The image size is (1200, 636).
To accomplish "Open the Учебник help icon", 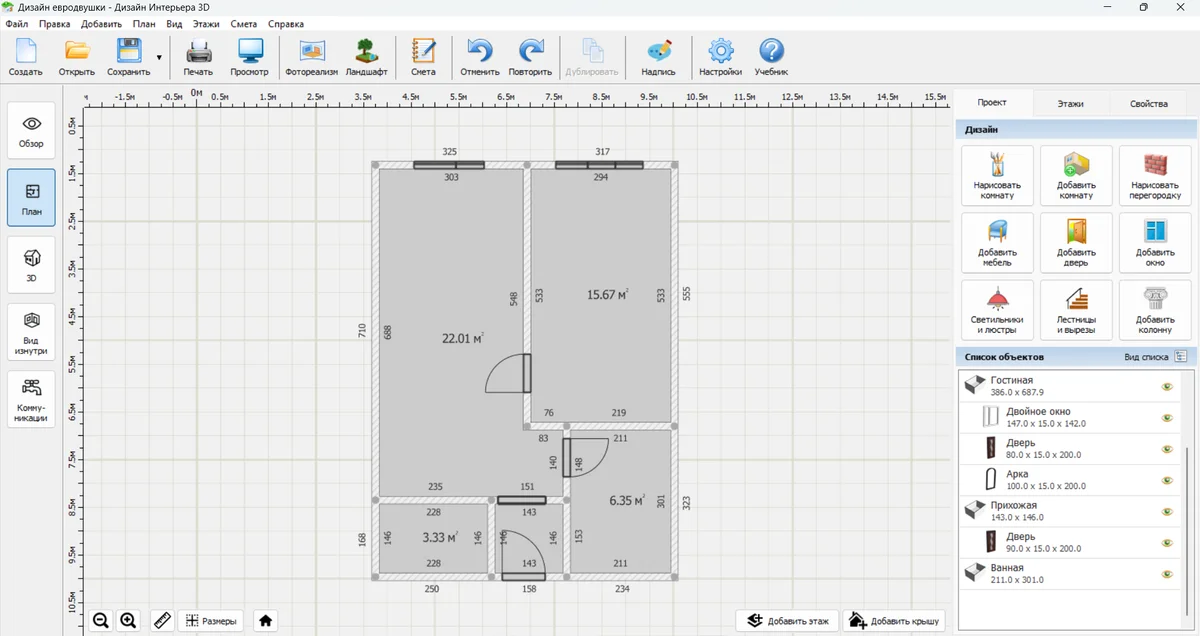I will [x=771, y=57].
